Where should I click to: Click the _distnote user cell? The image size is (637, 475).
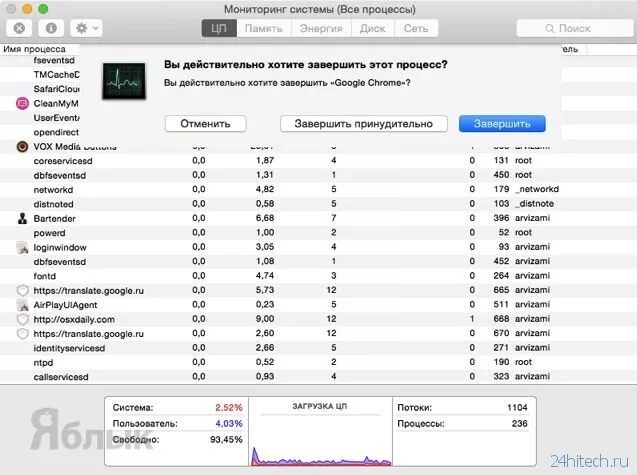pyautogui.click(x=535, y=204)
